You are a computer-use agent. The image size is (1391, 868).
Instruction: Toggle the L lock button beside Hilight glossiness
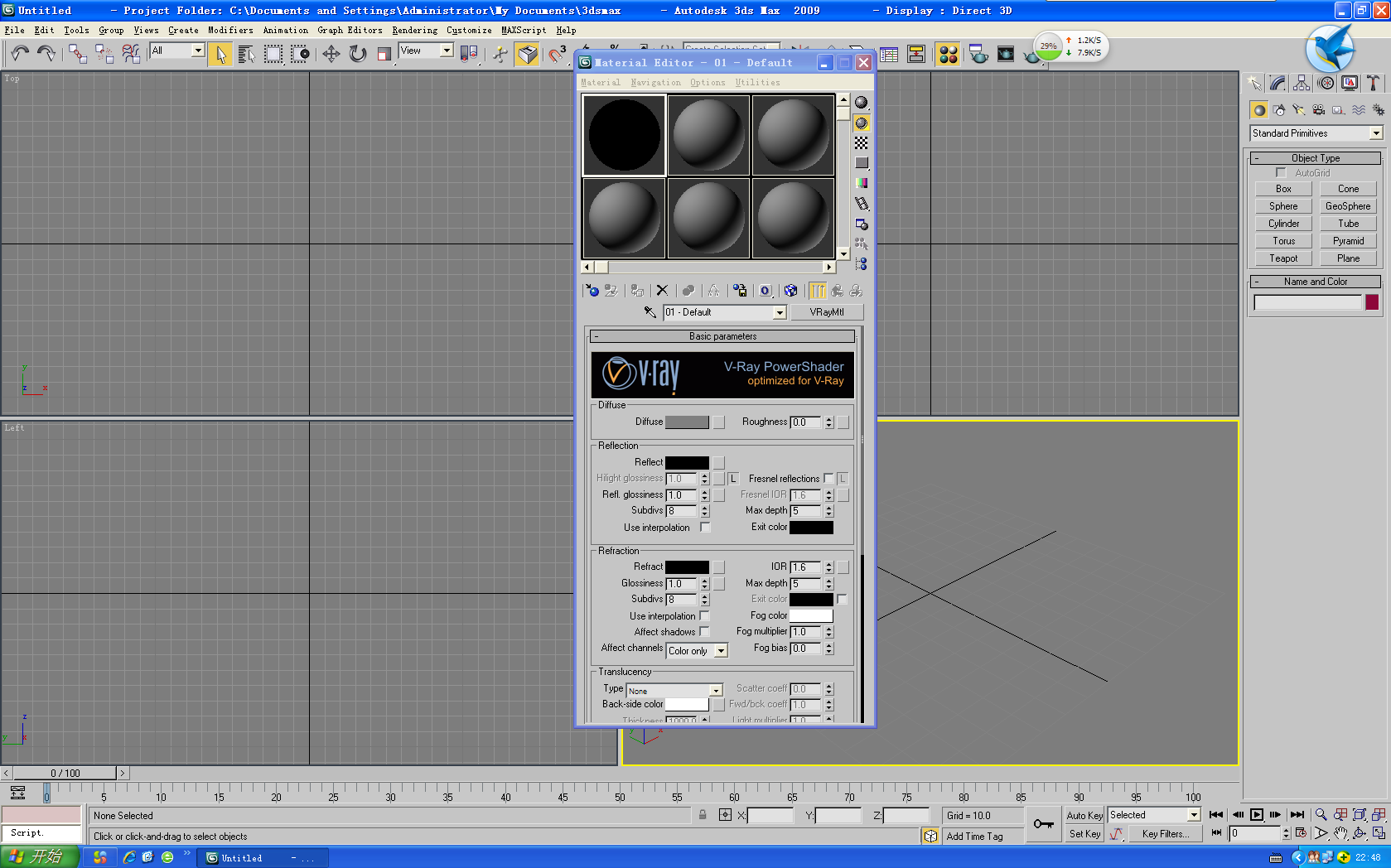pyautogui.click(x=733, y=479)
